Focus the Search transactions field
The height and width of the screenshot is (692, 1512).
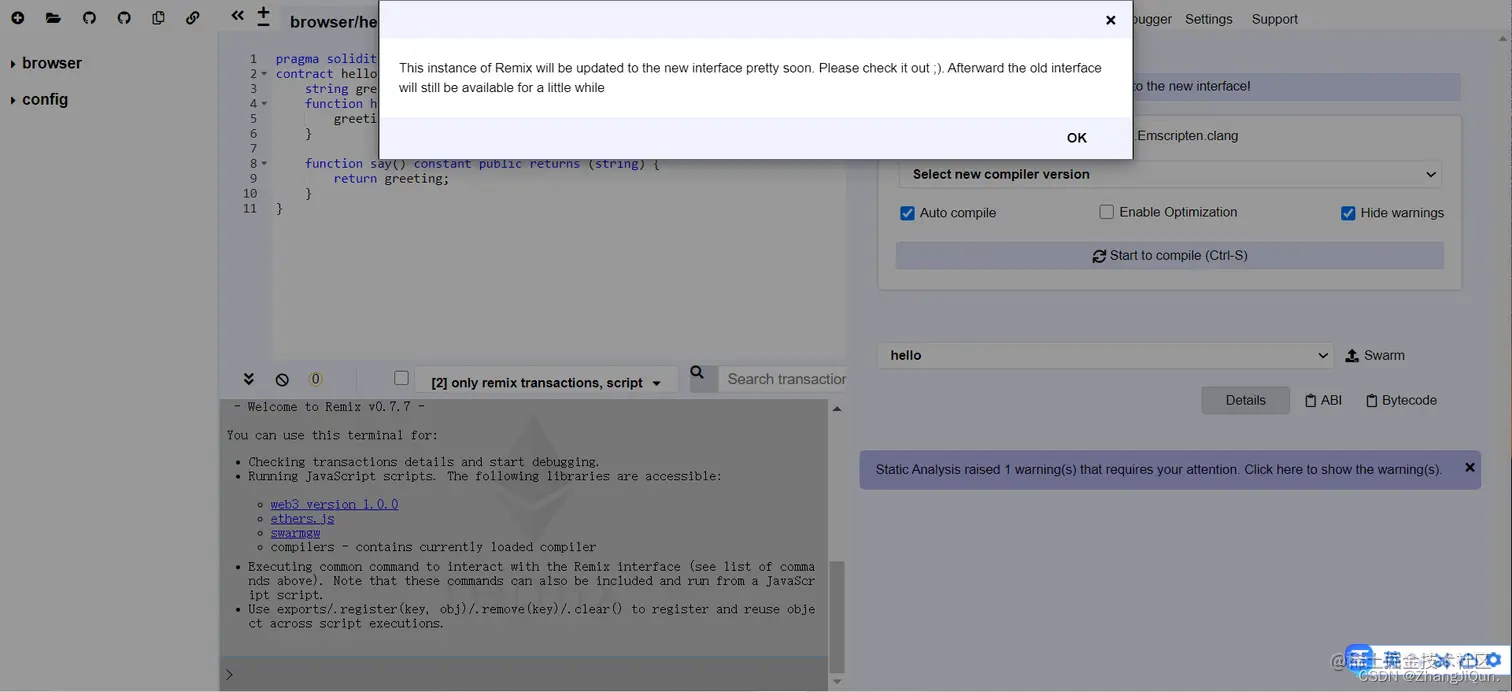pyautogui.click(x=783, y=379)
